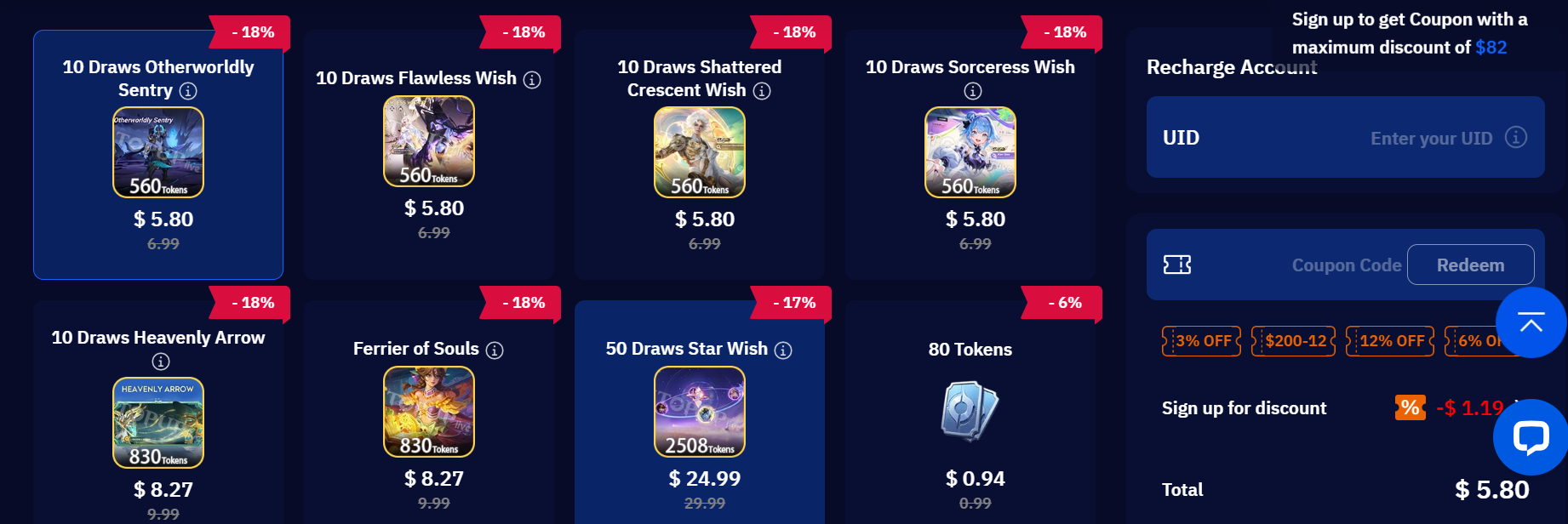This screenshot has height=524, width=1568.
Task: Open Ferrier of Souls info icon
Action: (495, 350)
